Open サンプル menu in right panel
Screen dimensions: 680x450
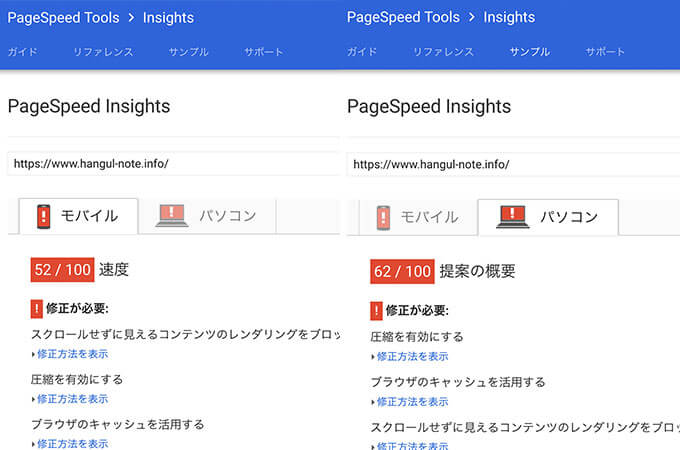(x=530, y=52)
